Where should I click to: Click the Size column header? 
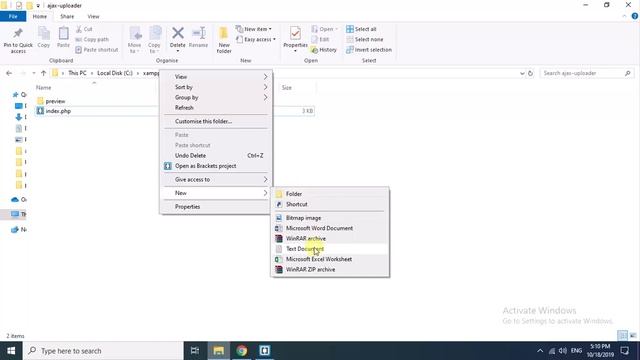pos(287,87)
